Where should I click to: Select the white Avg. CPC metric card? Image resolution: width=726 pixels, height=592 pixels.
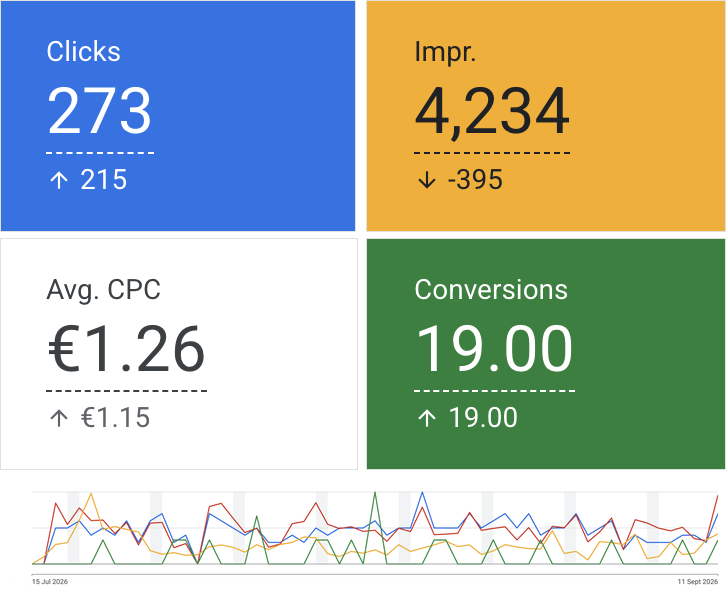point(179,354)
